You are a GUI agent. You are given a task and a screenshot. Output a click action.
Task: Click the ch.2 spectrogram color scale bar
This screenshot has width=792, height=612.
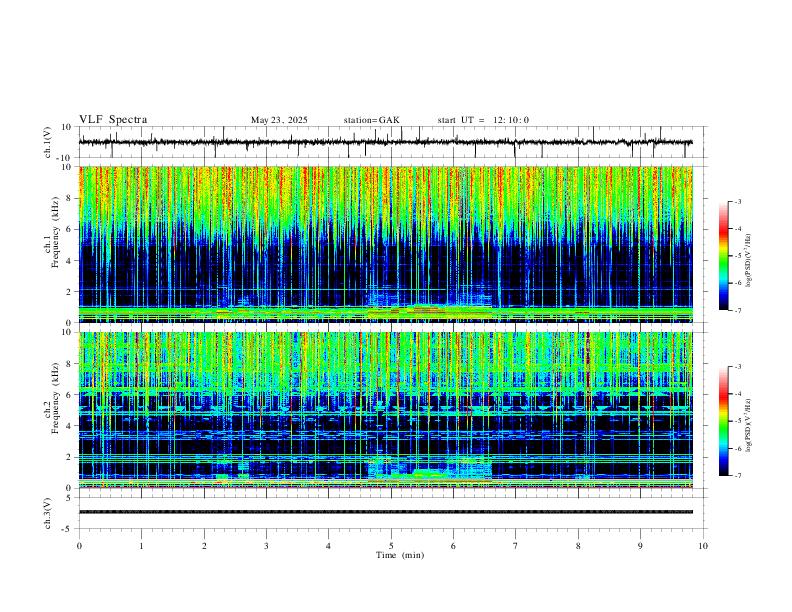point(723,421)
